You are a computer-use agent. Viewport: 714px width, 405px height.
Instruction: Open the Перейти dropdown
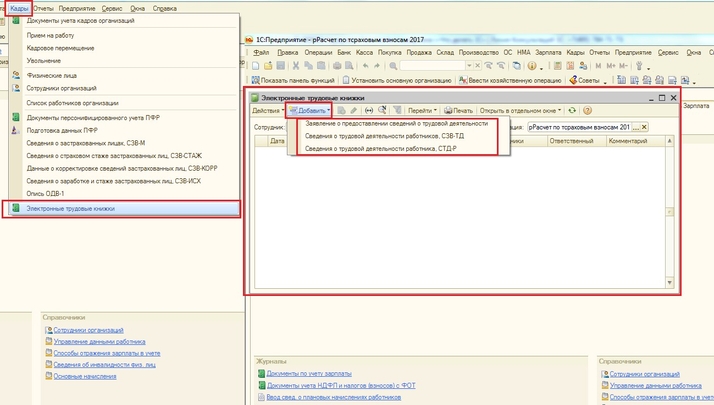422,110
